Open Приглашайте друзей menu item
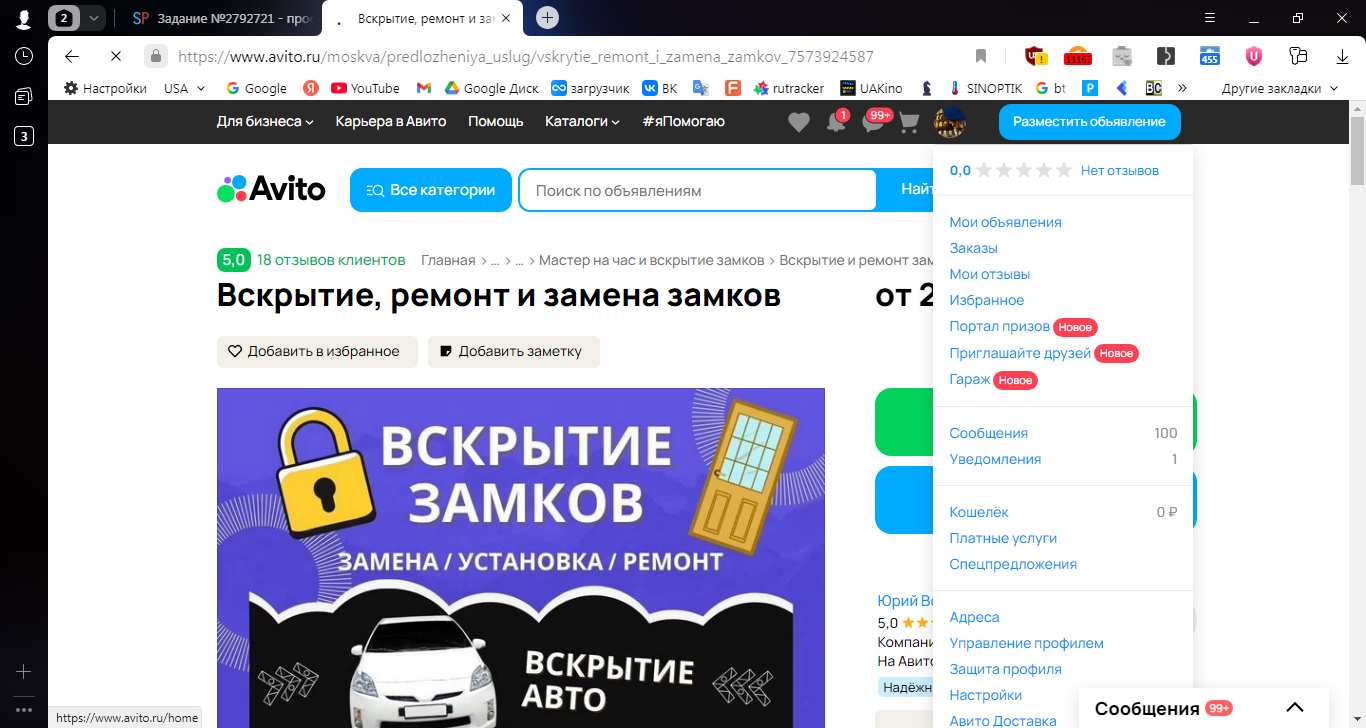This screenshot has height=728, width=1366. (x=1020, y=353)
